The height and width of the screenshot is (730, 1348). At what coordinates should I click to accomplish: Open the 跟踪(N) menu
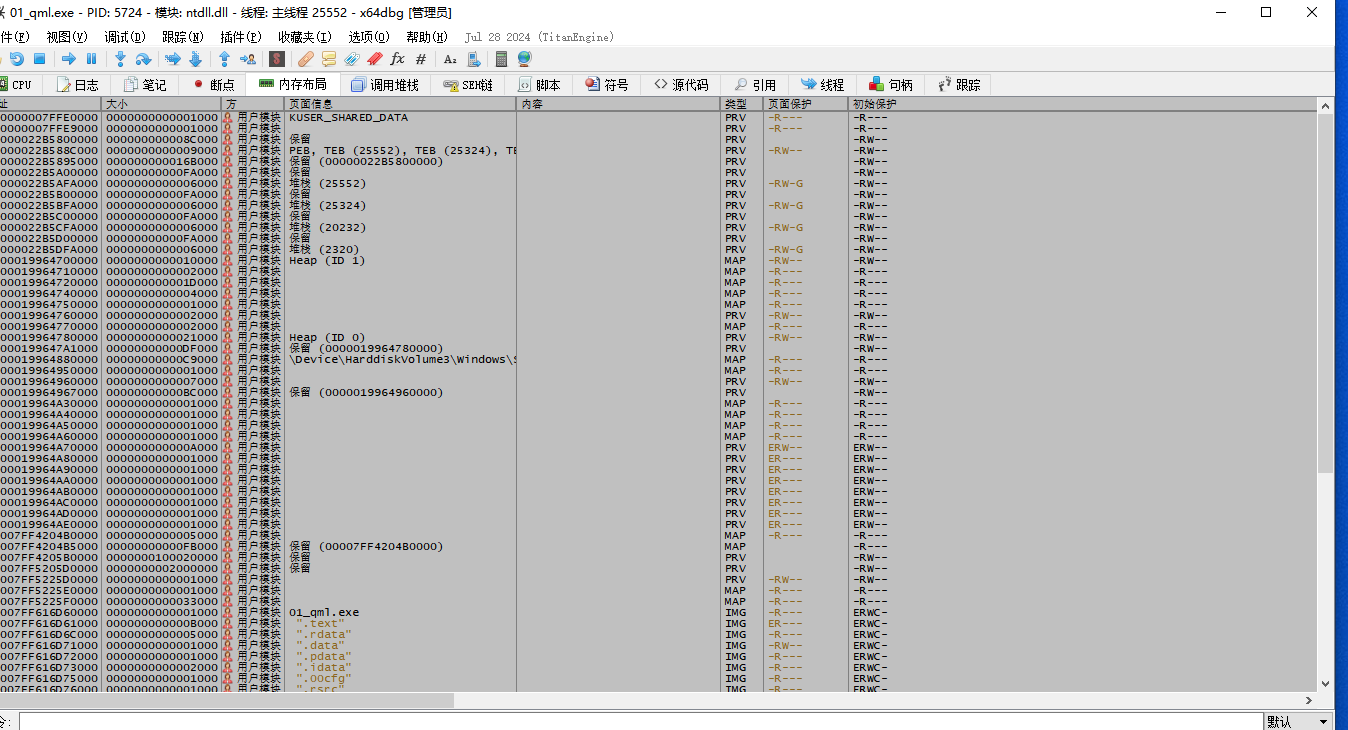coord(183,37)
